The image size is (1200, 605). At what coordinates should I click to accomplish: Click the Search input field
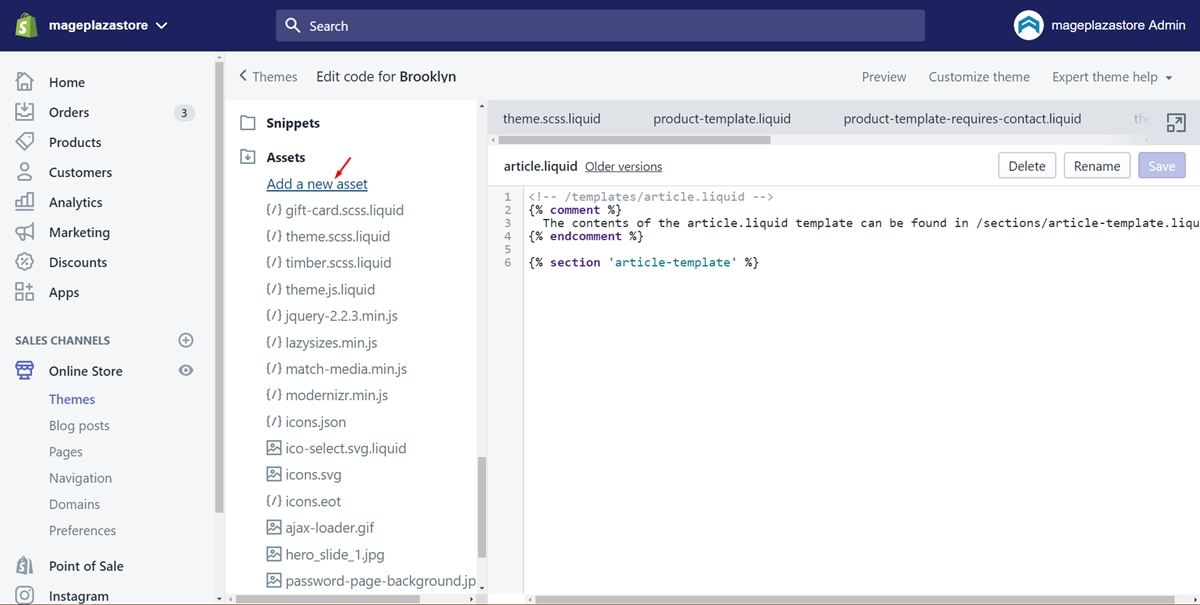pos(600,26)
